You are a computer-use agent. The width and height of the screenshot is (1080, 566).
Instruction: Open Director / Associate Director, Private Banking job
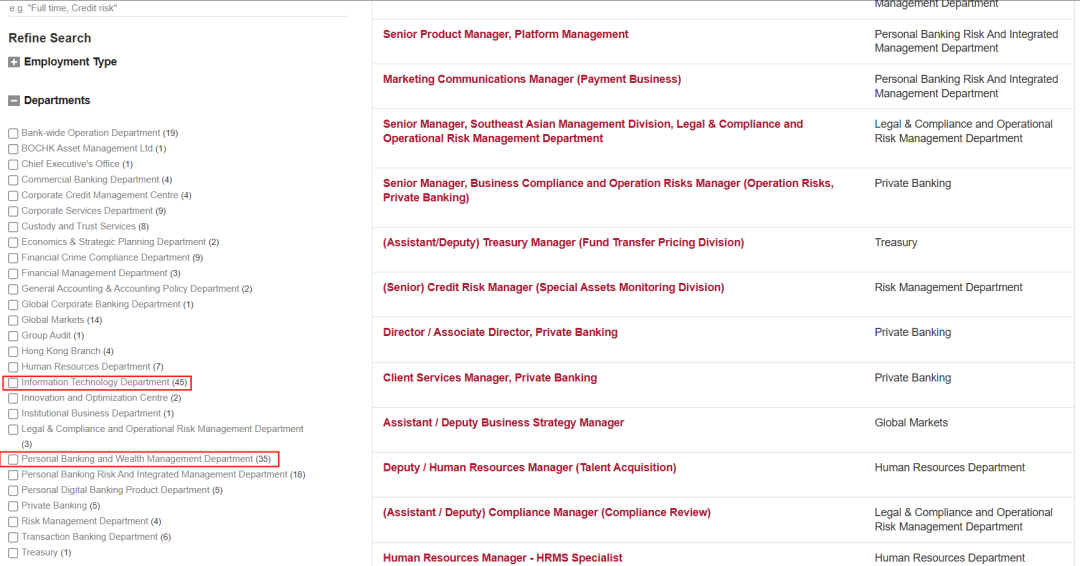point(500,332)
